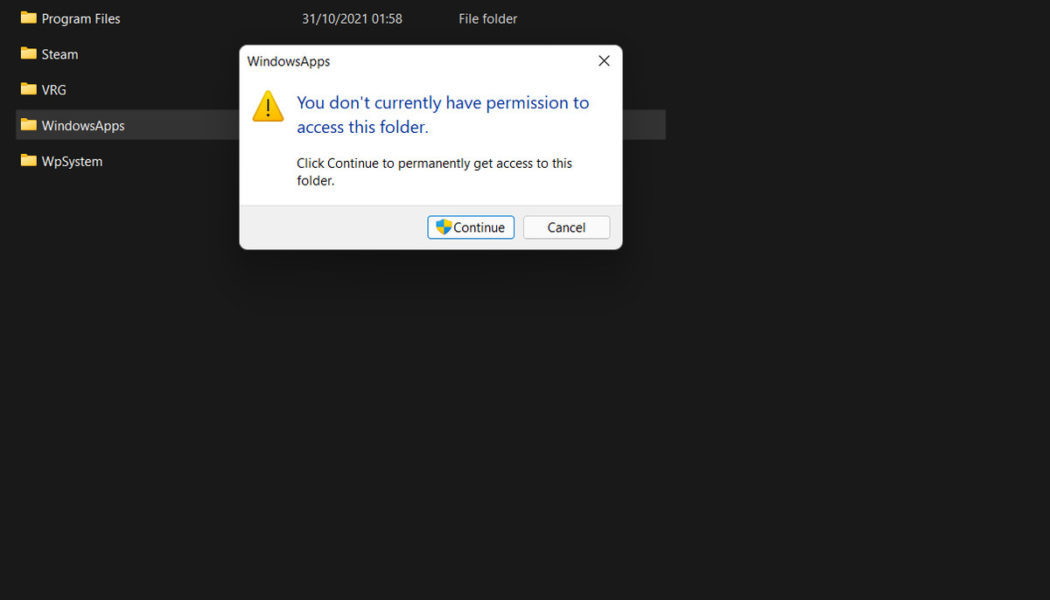Click the 31/10/2021 01:58 modified date
1050x600 pixels.
(352, 19)
